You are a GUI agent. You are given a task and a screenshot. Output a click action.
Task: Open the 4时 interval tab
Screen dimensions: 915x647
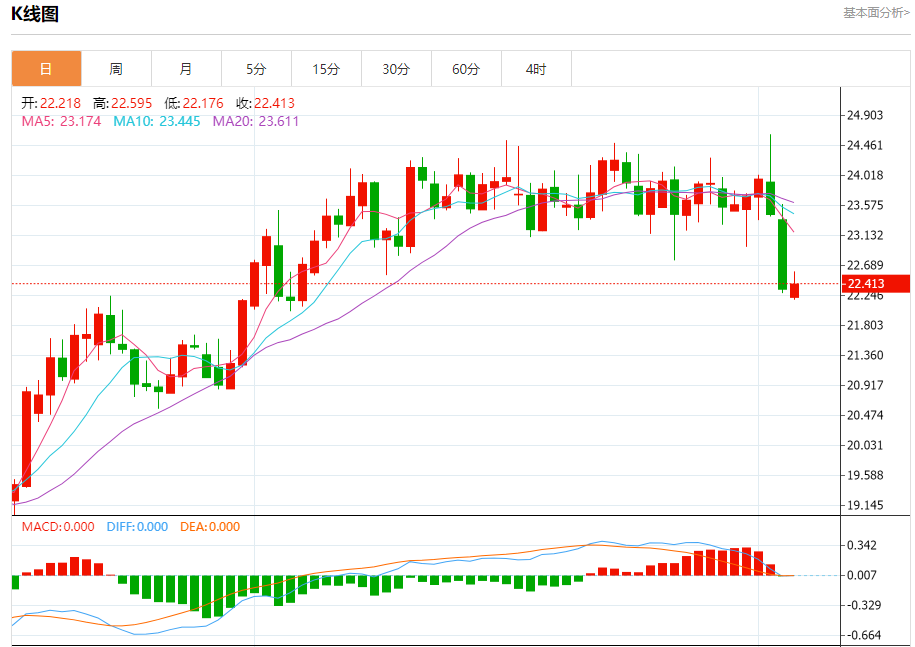point(536,69)
